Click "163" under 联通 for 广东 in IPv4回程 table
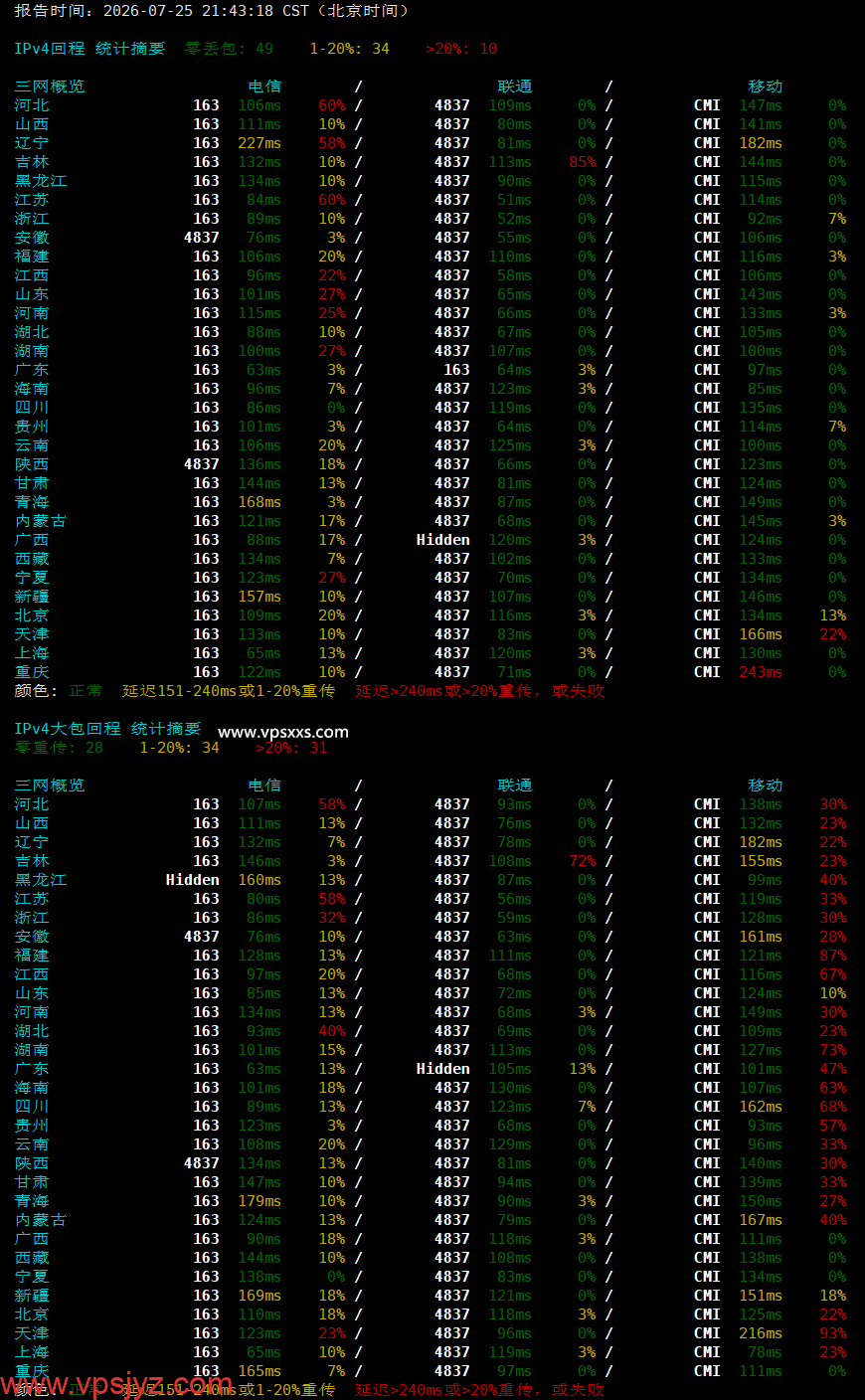Screen dimensions: 865x1400 tap(456, 370)
